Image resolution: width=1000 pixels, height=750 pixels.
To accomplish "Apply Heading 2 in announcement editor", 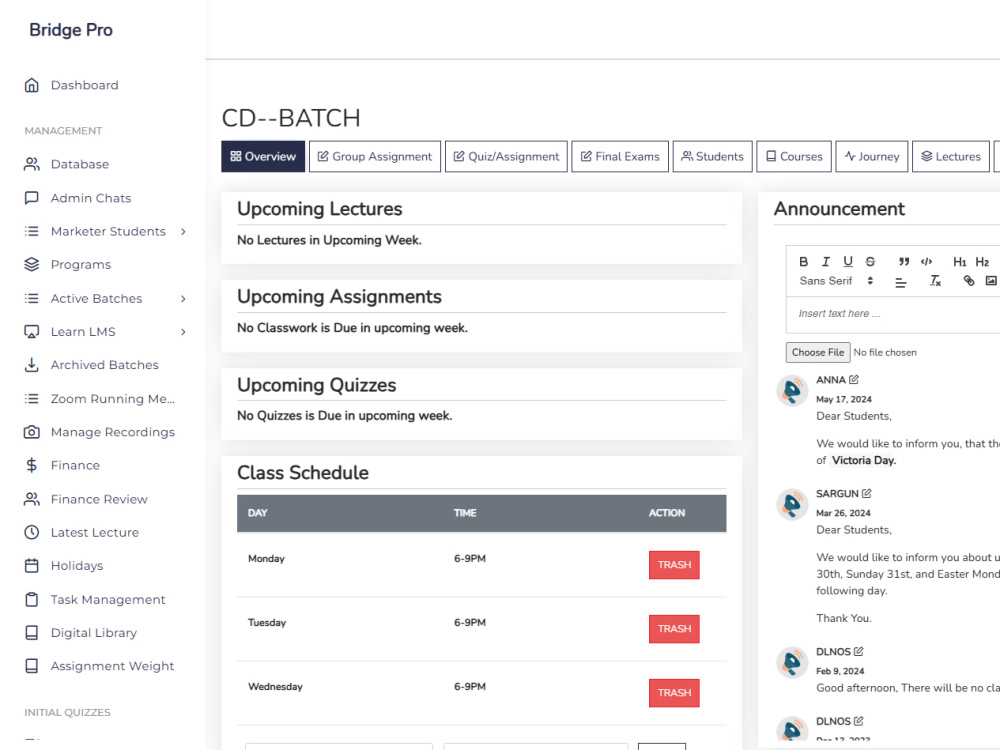I will [982, 261].
